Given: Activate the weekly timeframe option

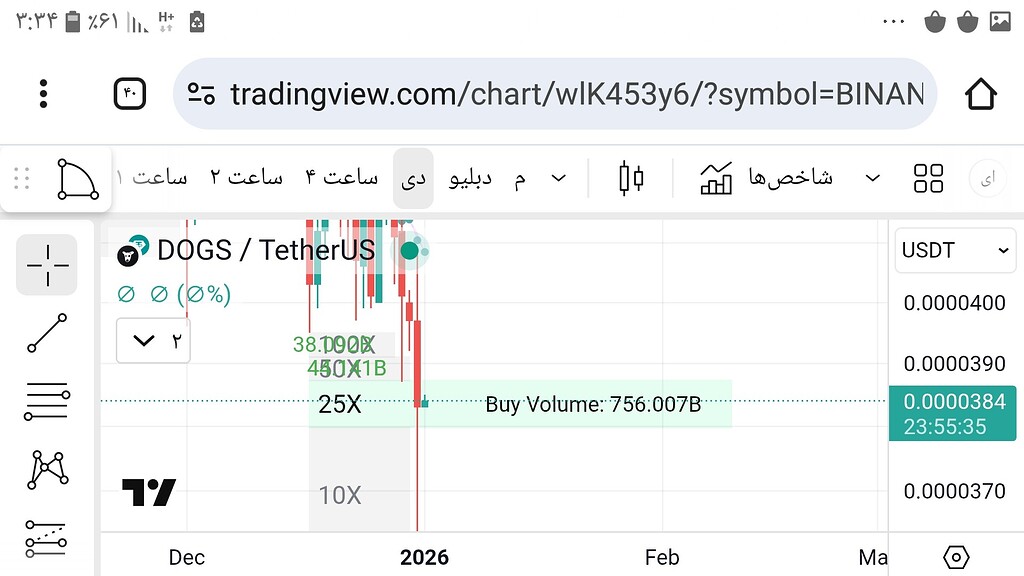Looking at the screenshot, I should pyautogui.click(x=470, y=177).
